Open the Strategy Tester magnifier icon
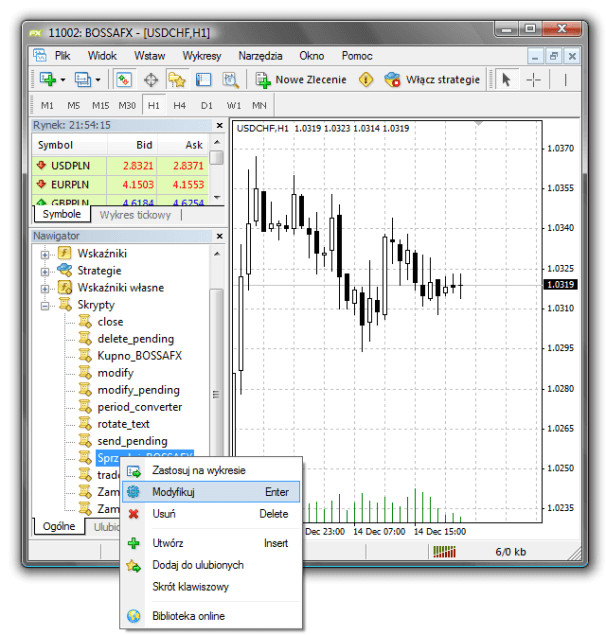 click(x=230, y=79)
